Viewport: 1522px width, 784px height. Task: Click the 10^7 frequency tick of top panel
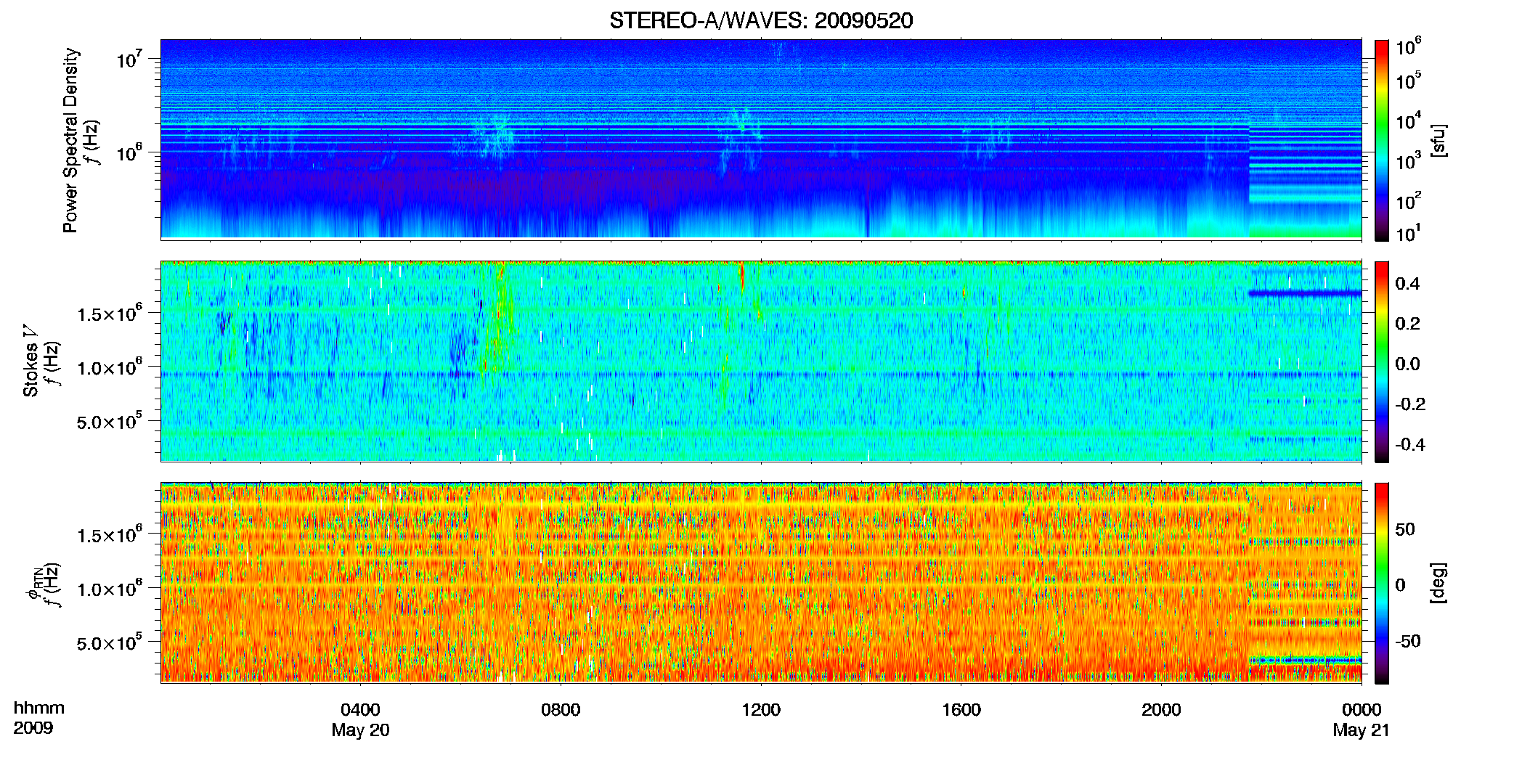coord(129,58)
